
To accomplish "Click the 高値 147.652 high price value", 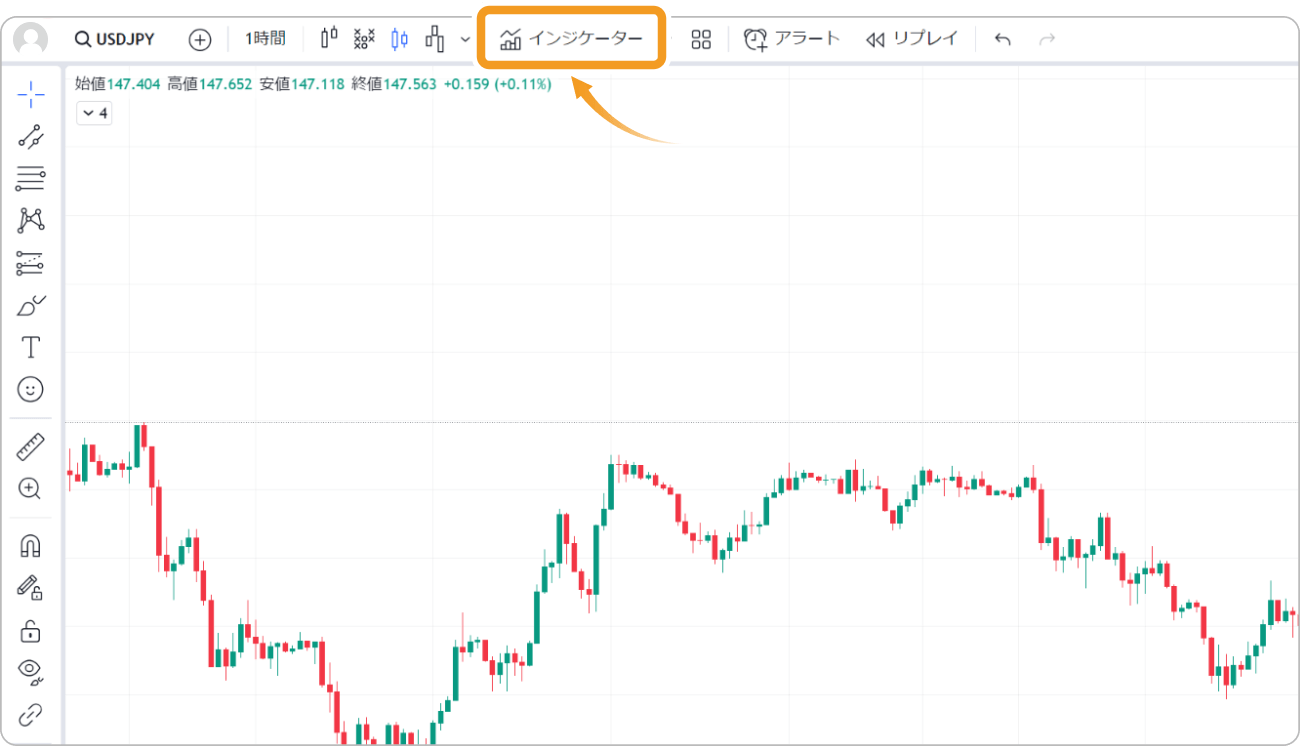I will point(210,84).
